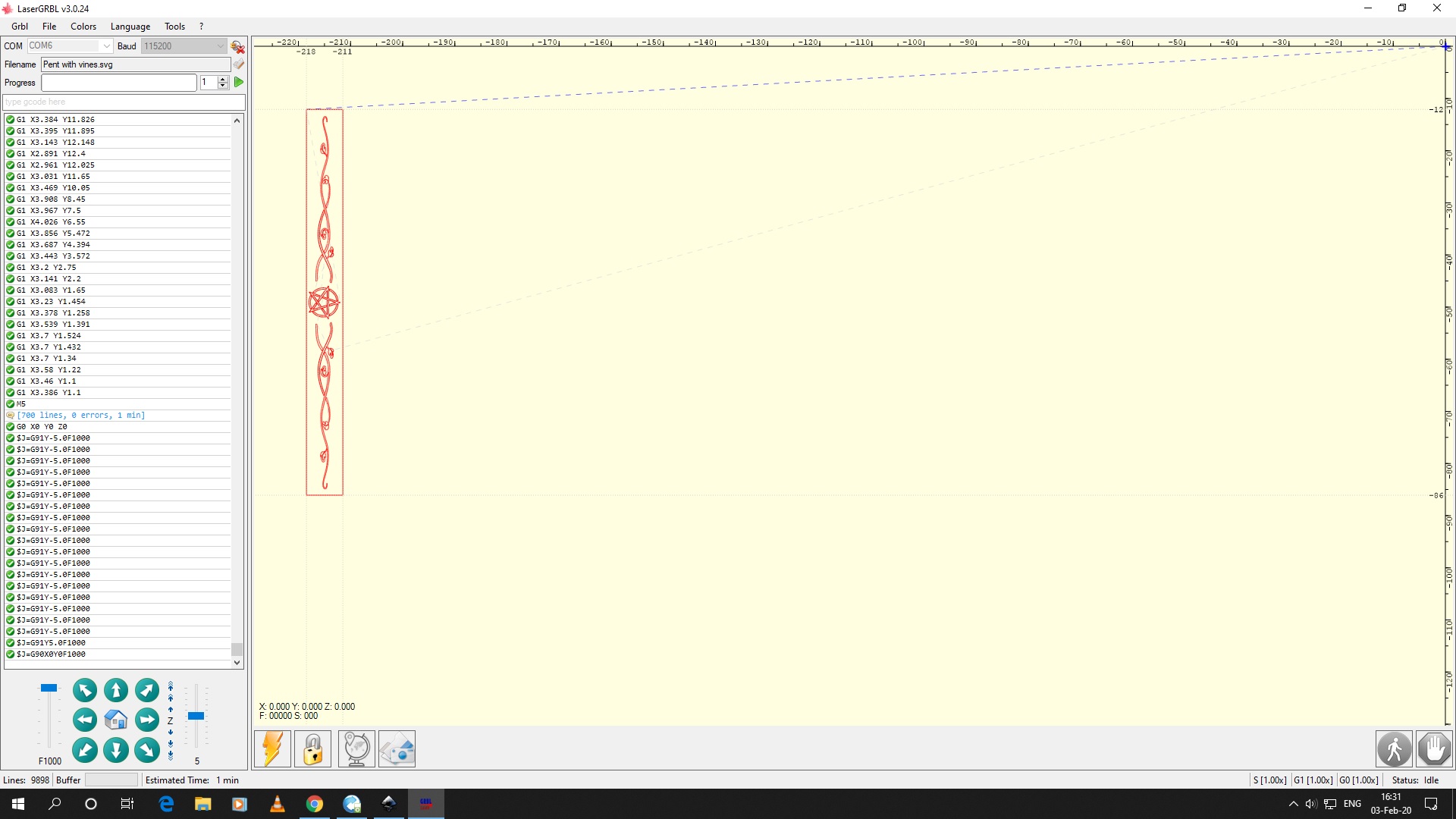This screenshot has width=1456, height=819.
Task: Start the job with the green play button
Action: pyautogui.click(x=238, y=82)
